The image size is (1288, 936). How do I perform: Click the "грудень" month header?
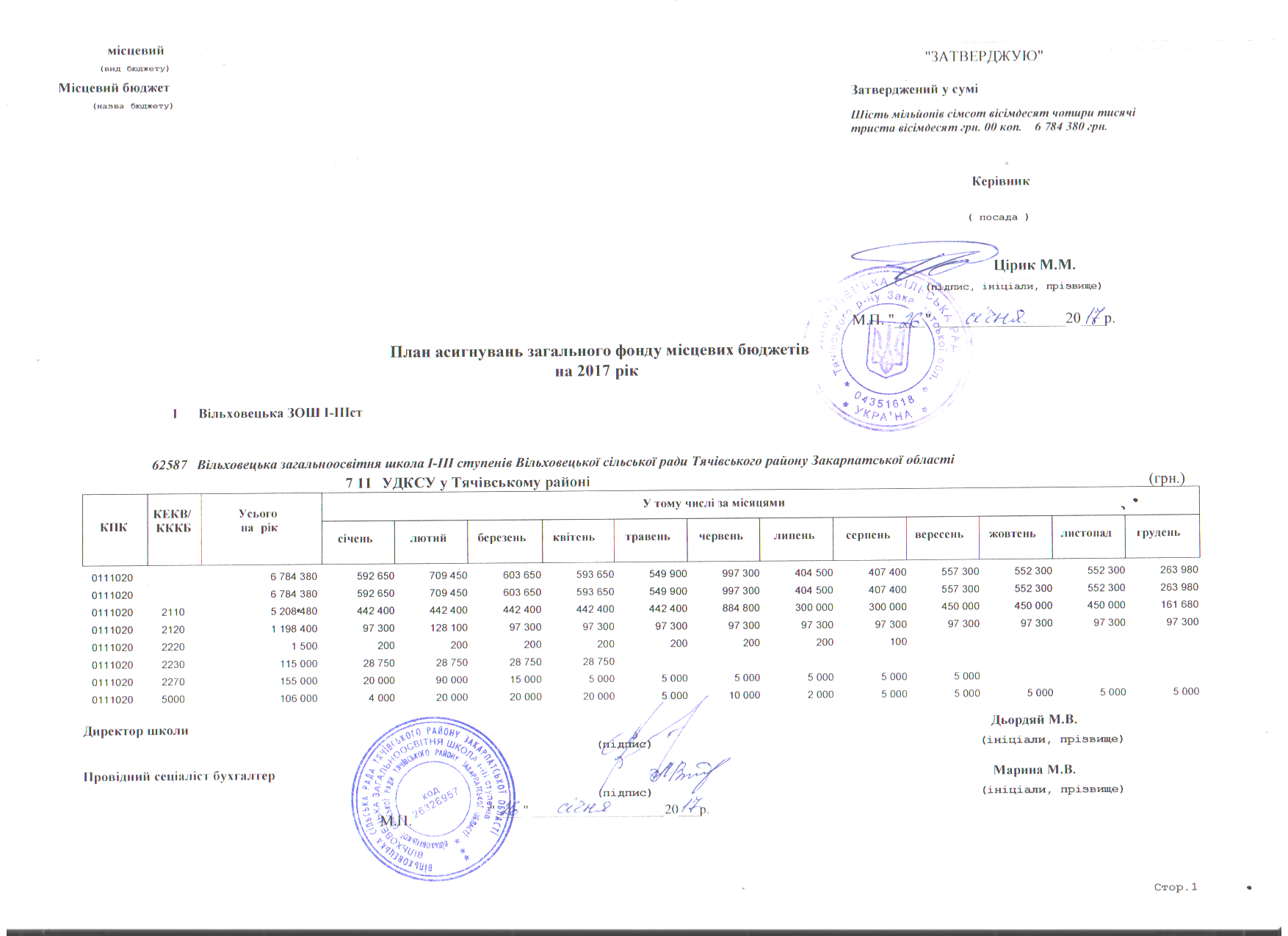(x=1158, y=532)
